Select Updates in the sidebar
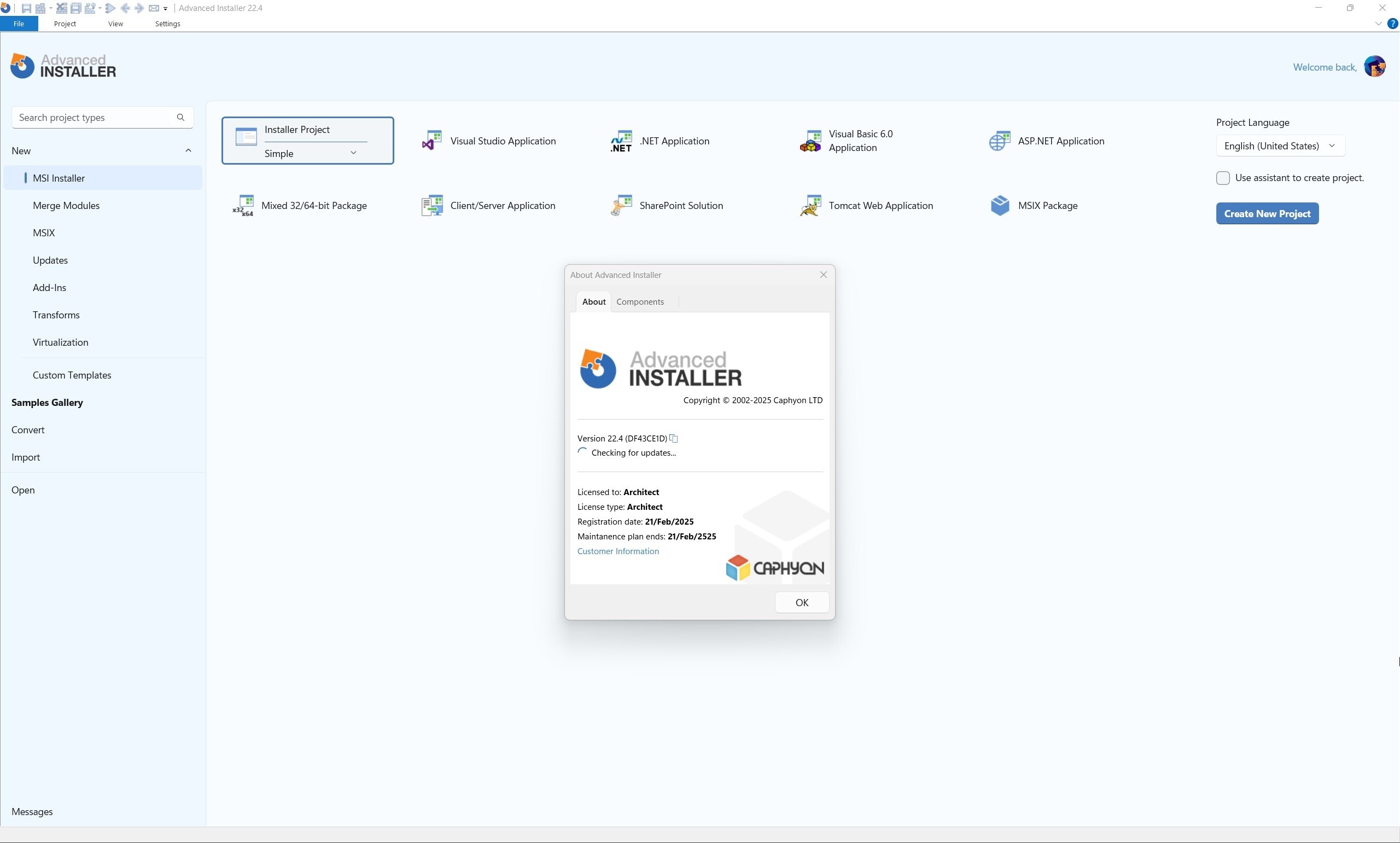This screenshot has height=843, width=1400. click(103, 260)
